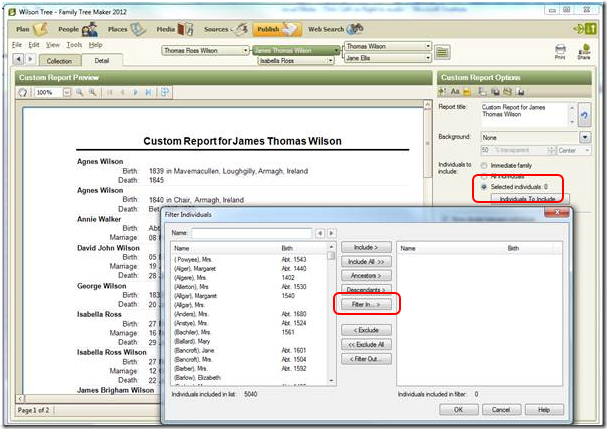The height and width of the screenshot is (429, 607).
Task: Open the People workspace
Action: (78, 29)
